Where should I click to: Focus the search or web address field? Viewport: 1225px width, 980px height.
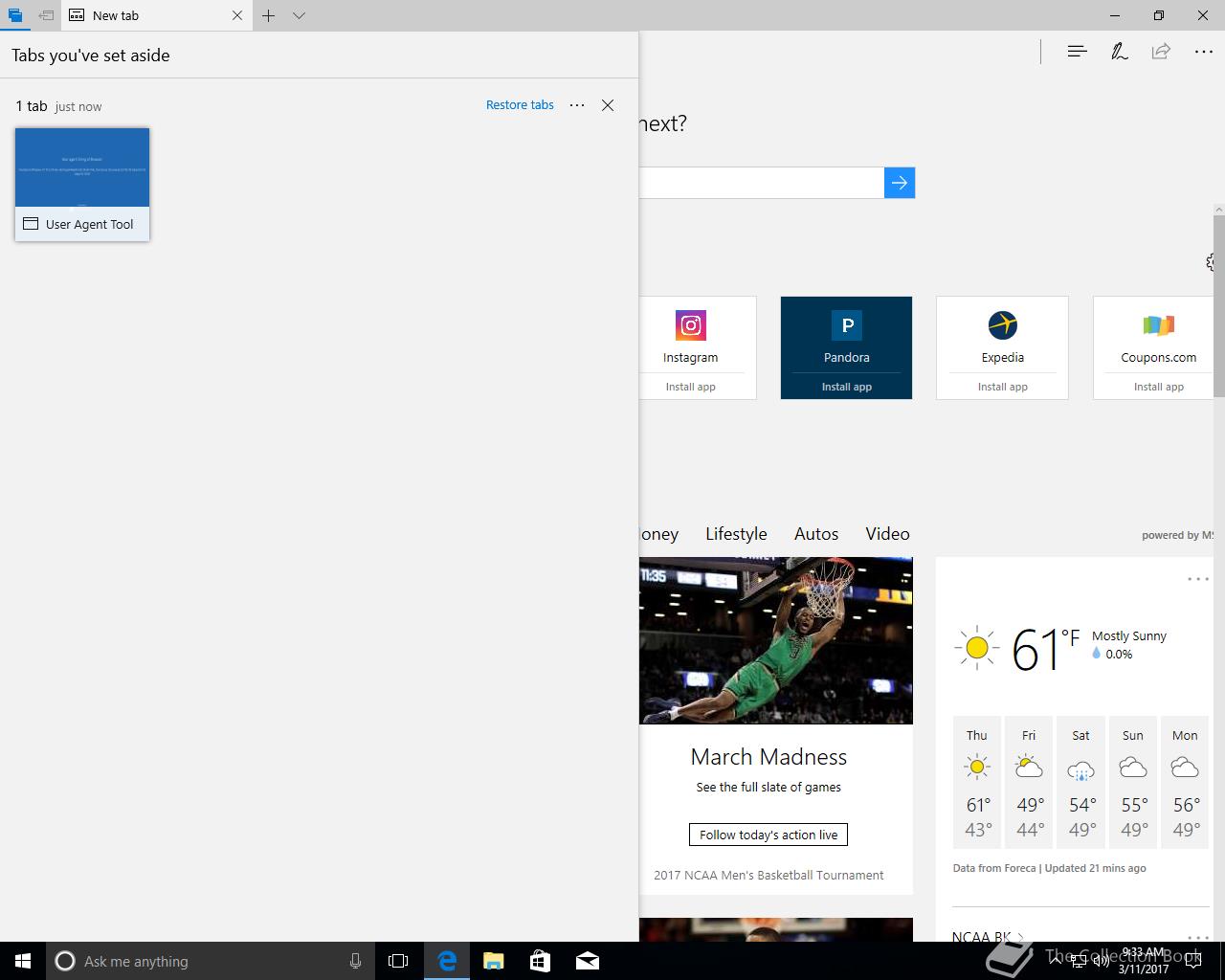click(x=761, y=183)
